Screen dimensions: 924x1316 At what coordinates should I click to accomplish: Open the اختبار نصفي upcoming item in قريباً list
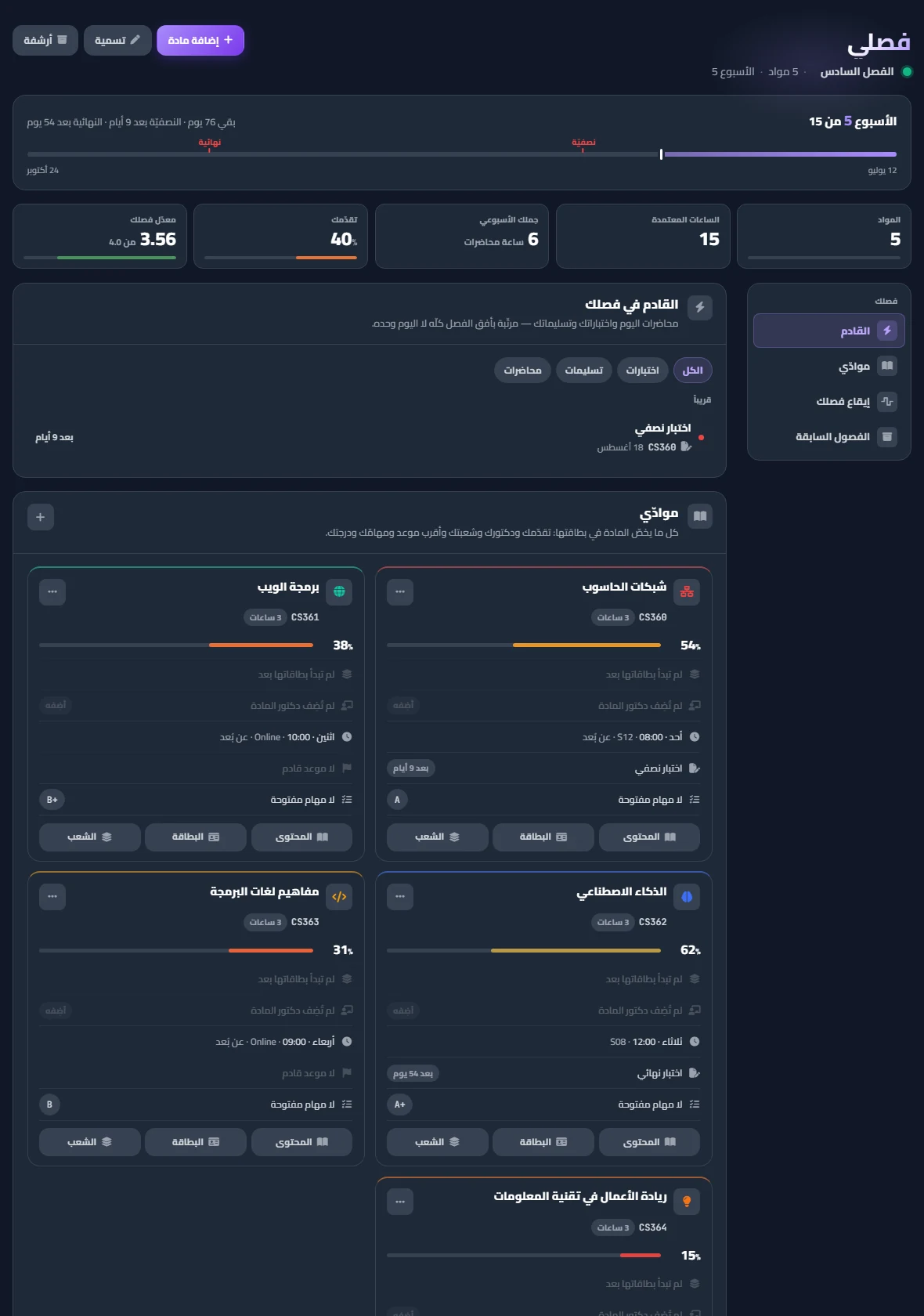coord(370,437)
